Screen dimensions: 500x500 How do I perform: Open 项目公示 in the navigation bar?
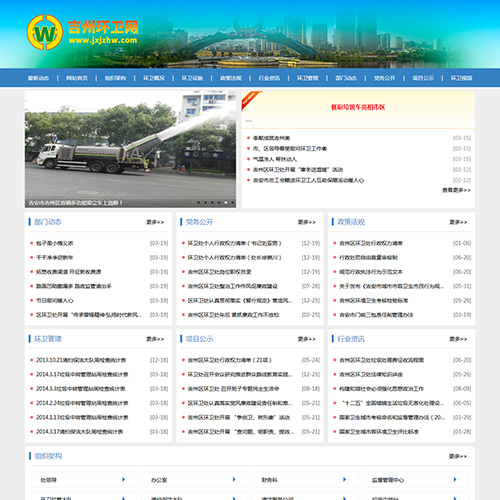pos(423,78)
